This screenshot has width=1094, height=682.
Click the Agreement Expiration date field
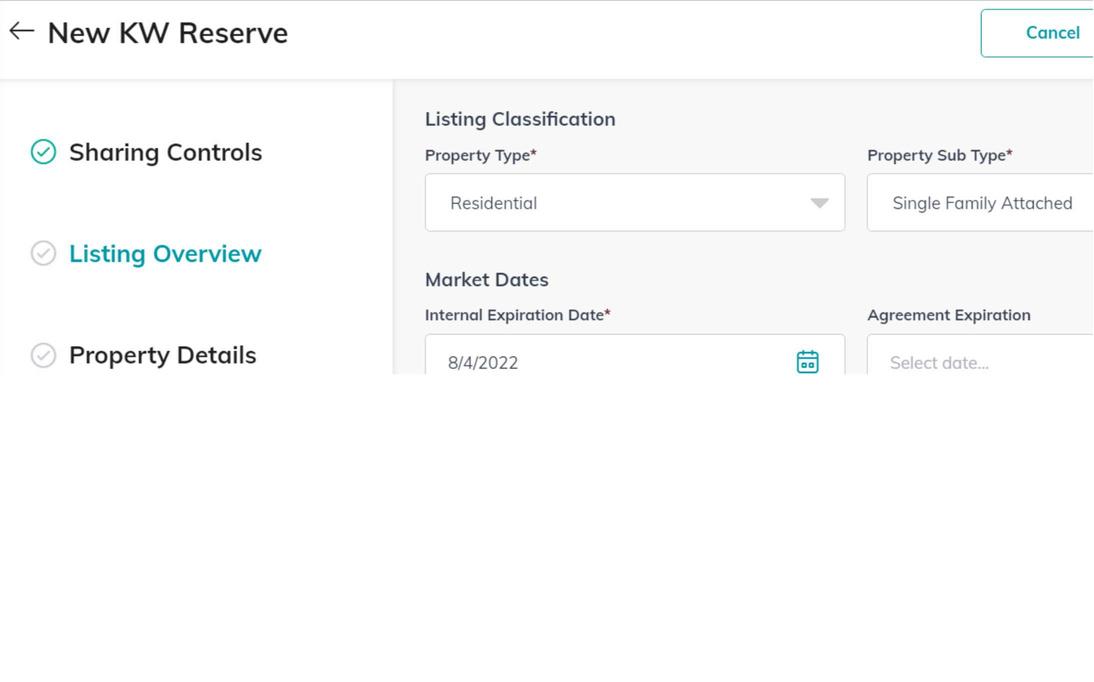980,362
